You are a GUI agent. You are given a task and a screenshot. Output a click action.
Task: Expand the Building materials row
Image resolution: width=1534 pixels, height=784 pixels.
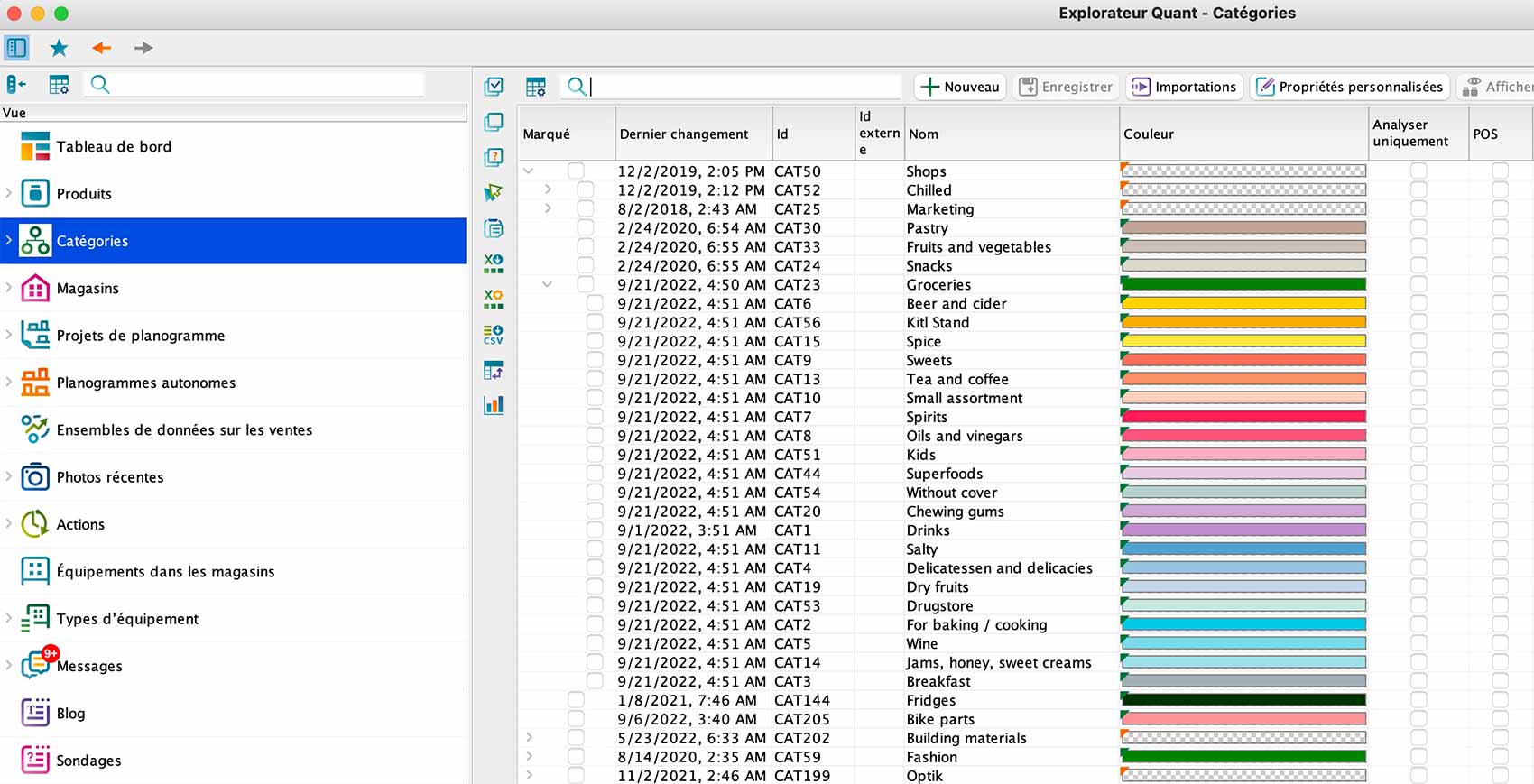(529, 738)
